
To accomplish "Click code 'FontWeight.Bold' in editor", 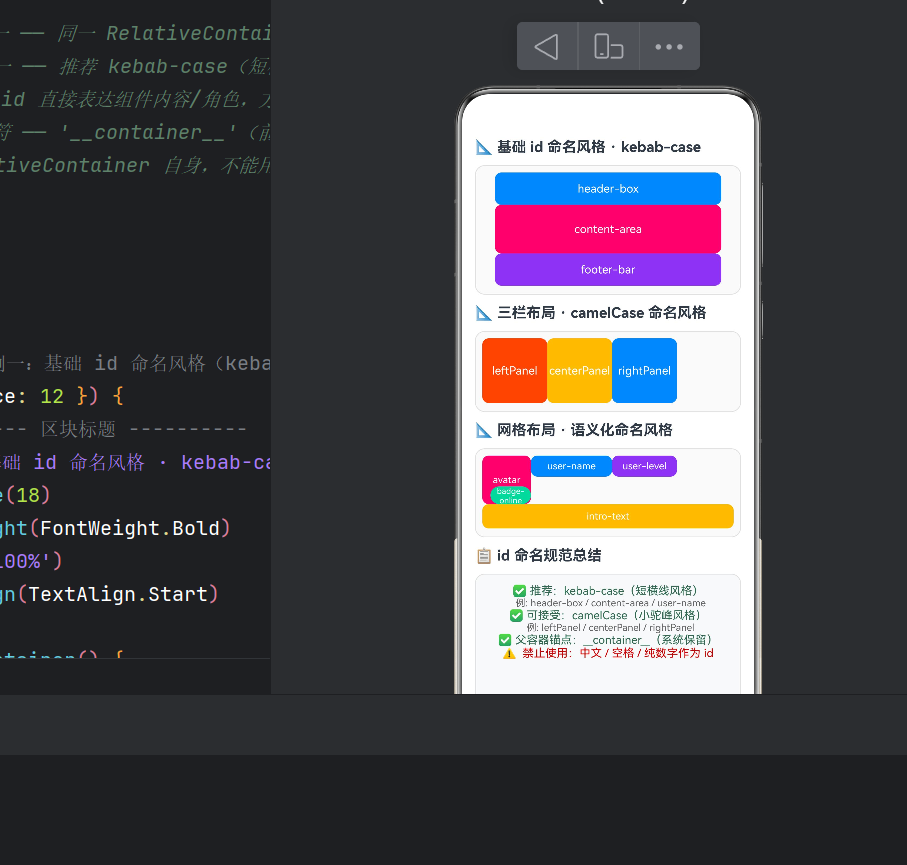I will [x=130, y=528].
